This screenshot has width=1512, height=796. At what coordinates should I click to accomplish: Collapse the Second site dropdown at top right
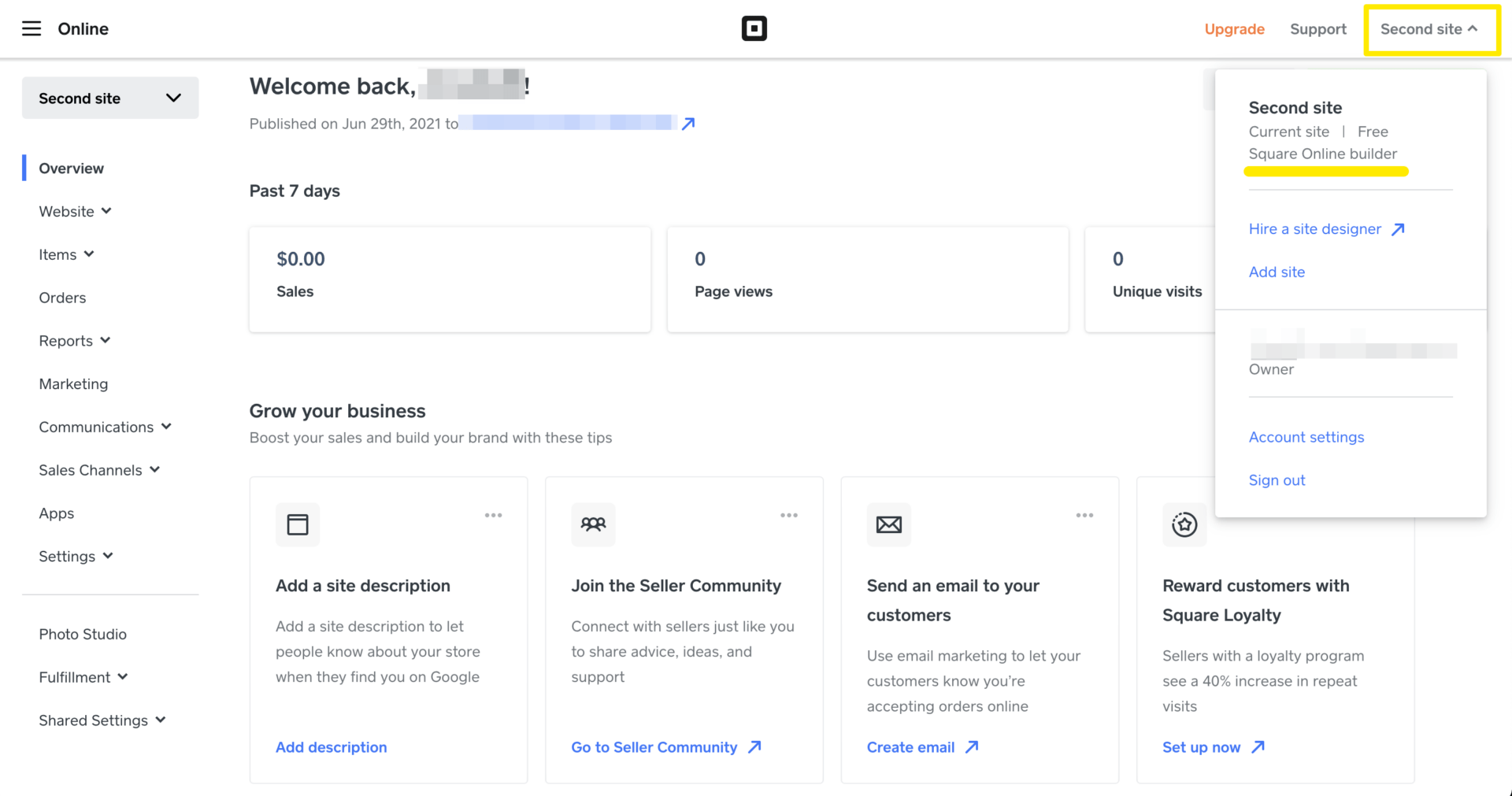point(1430,29)
